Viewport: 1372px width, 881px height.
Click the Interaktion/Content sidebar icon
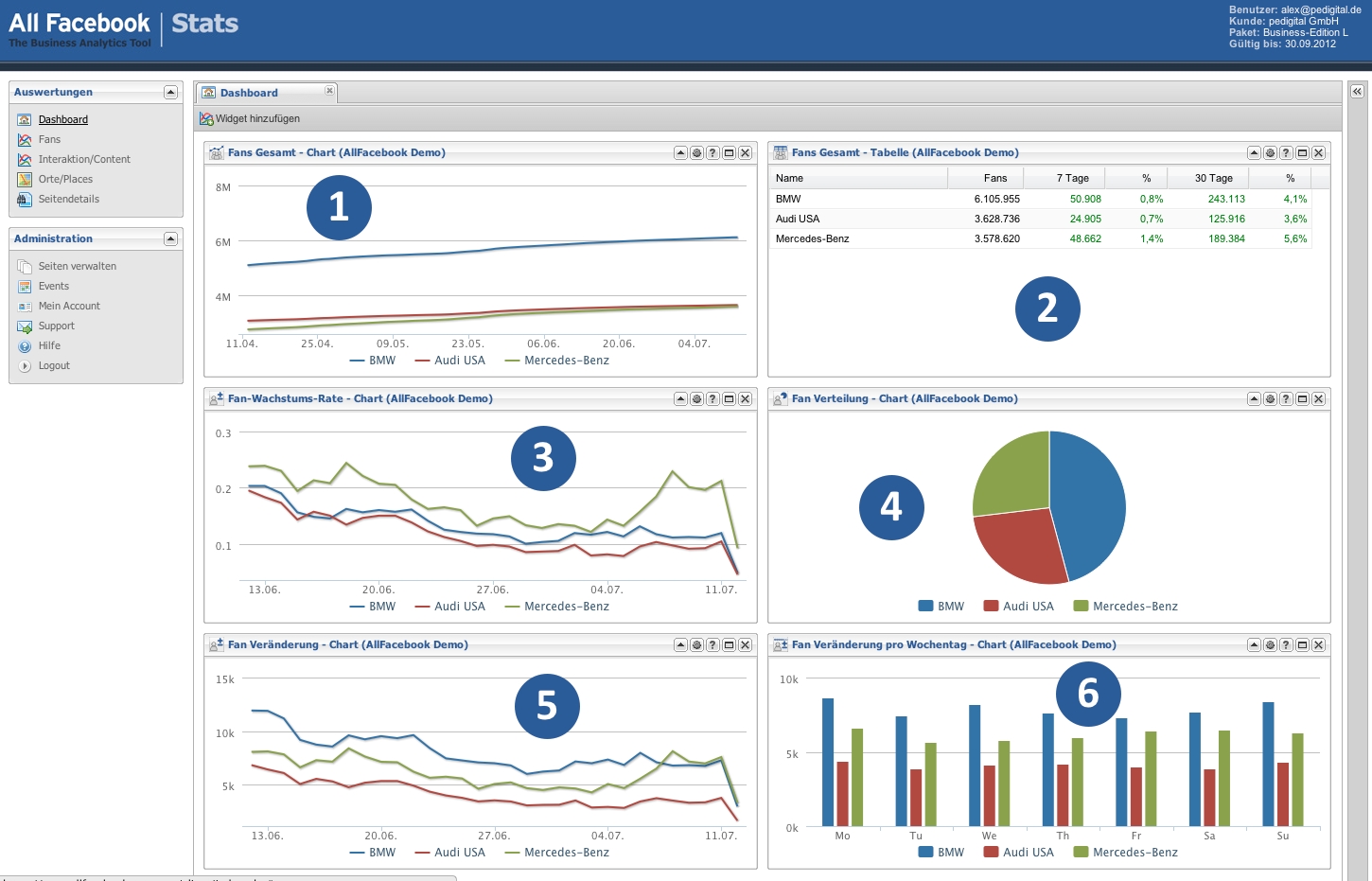point(25,159)
